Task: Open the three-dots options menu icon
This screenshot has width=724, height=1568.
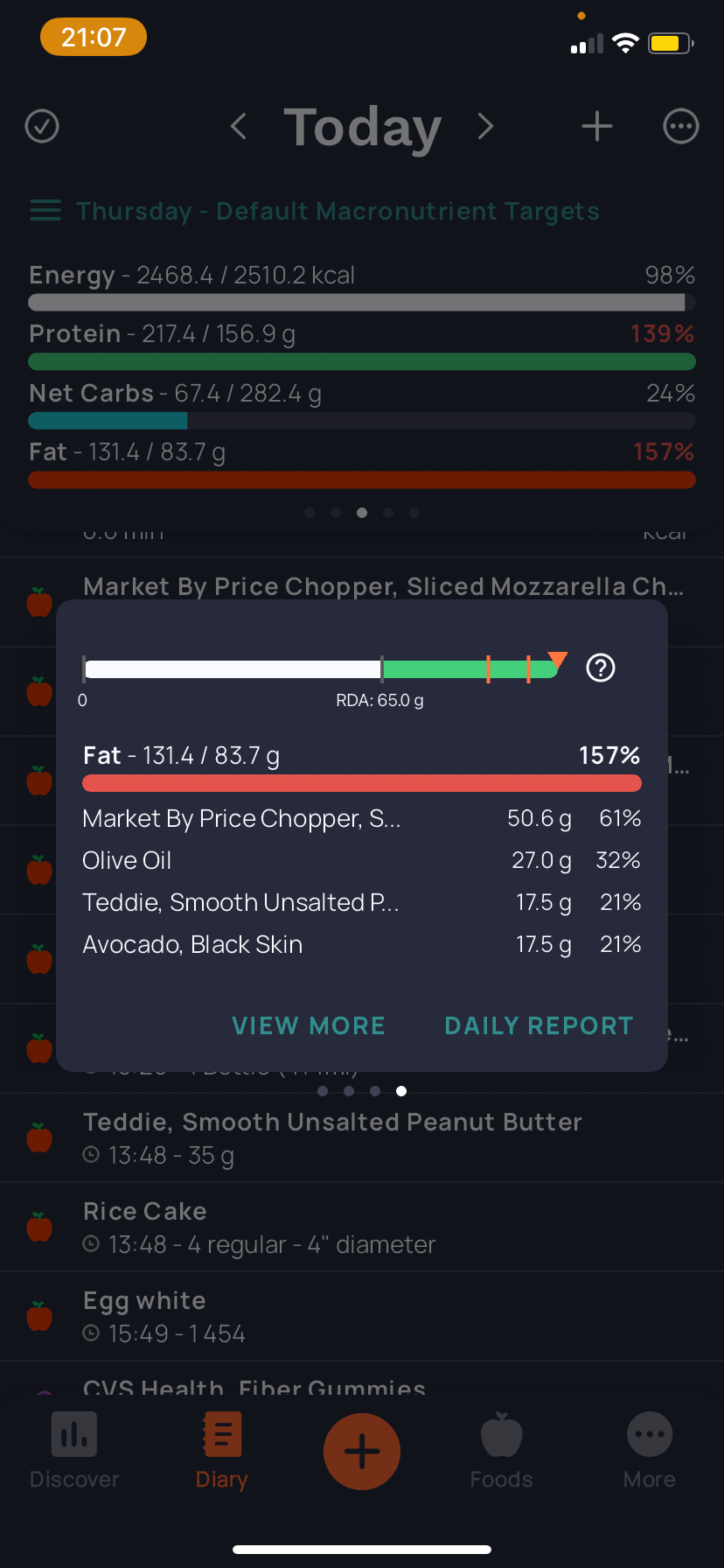Action: click(681, 126)
